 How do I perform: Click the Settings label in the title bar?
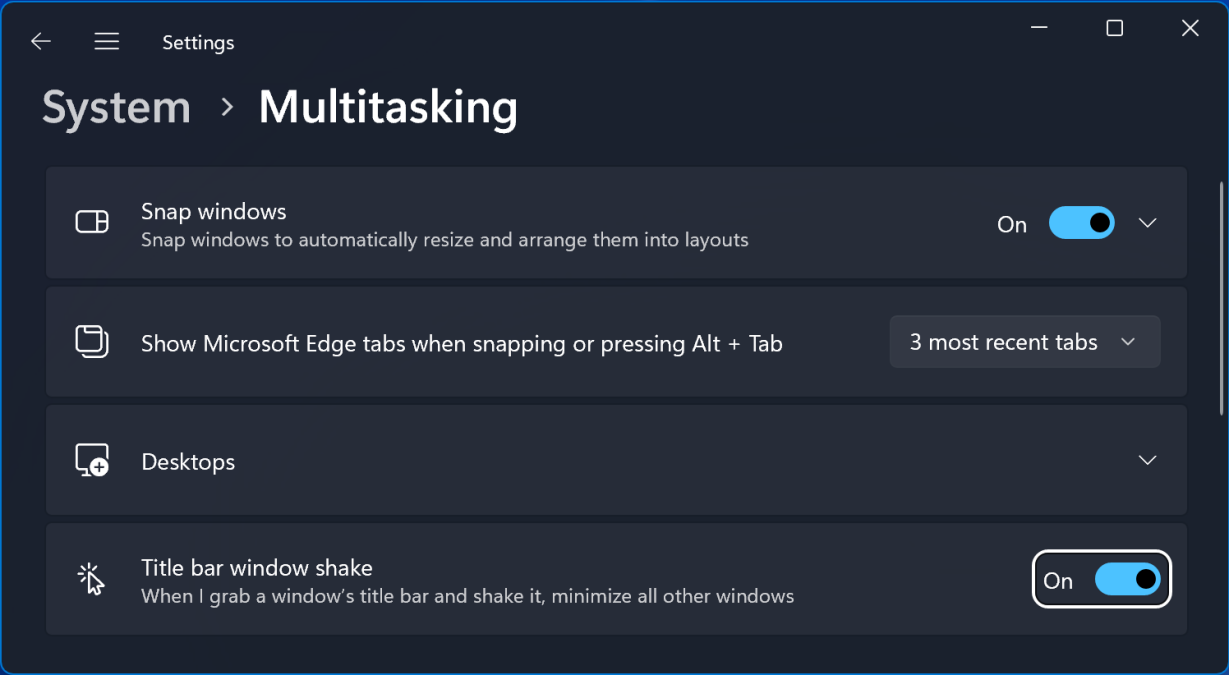click(197, 42)
